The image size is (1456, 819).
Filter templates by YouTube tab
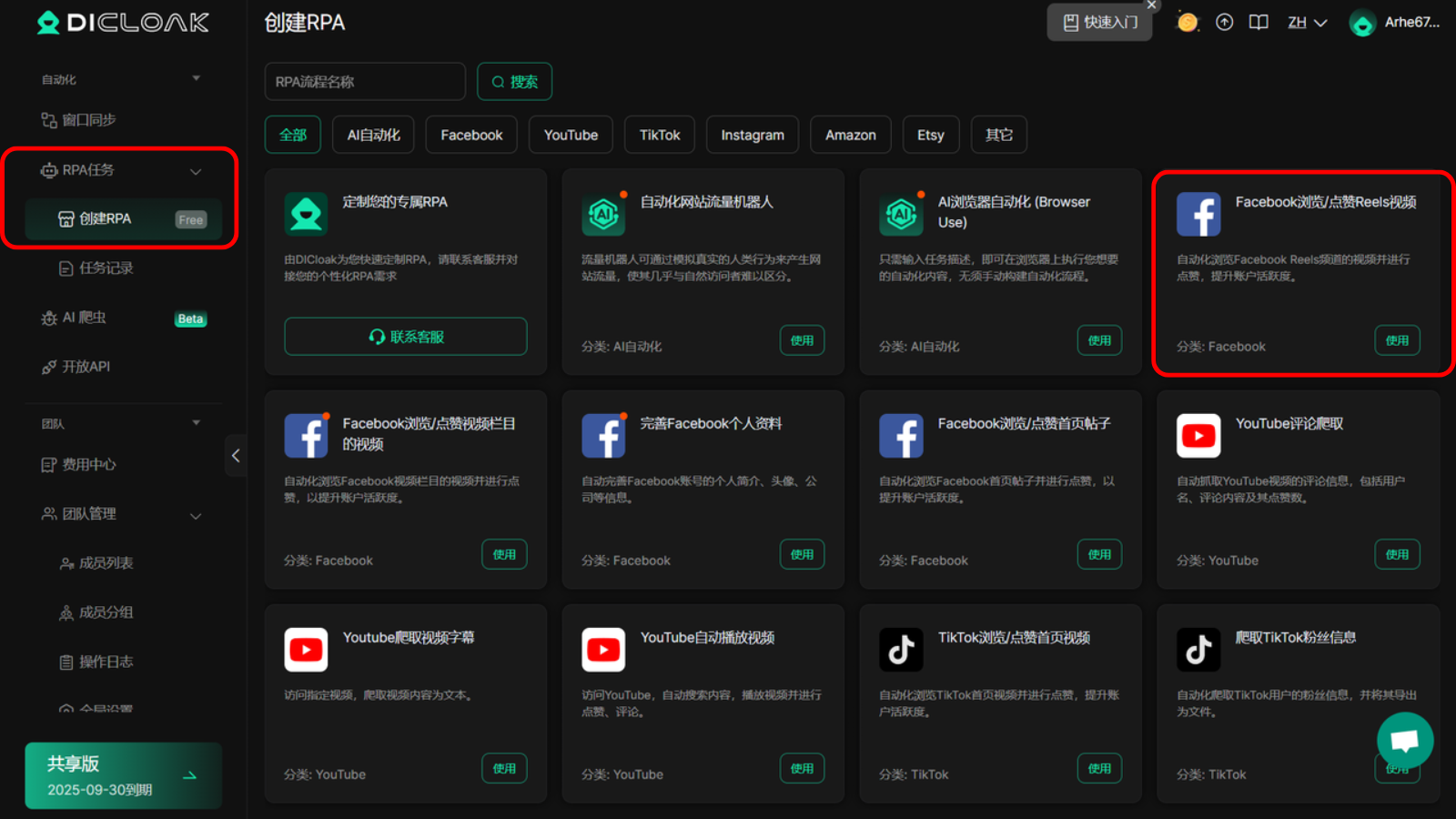point(571,135)
